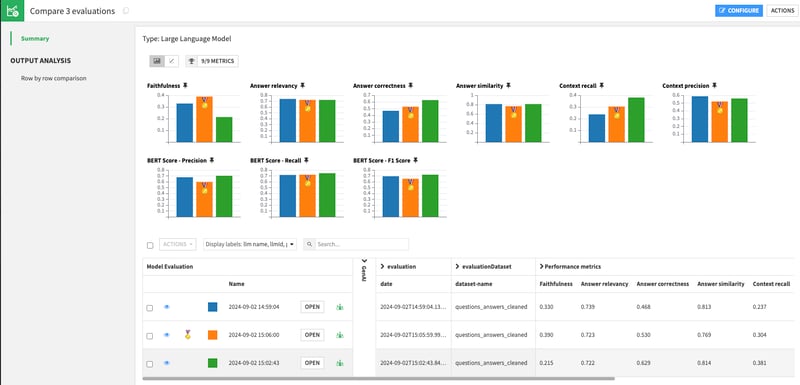Click the pin icon beside Context recall
The width and height of the screenshot is (800, 385).
click(x=602, y=86)
